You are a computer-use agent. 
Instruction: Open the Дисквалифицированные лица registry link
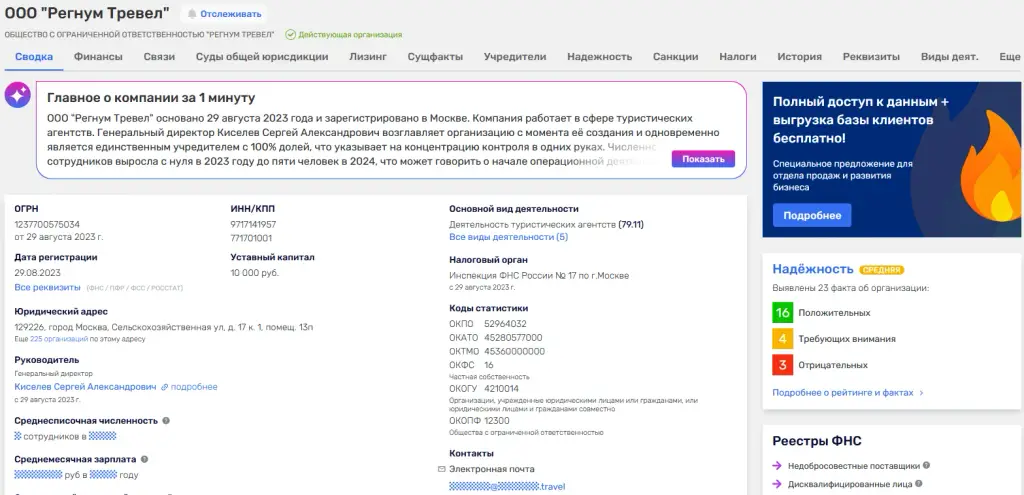(850, 485)
